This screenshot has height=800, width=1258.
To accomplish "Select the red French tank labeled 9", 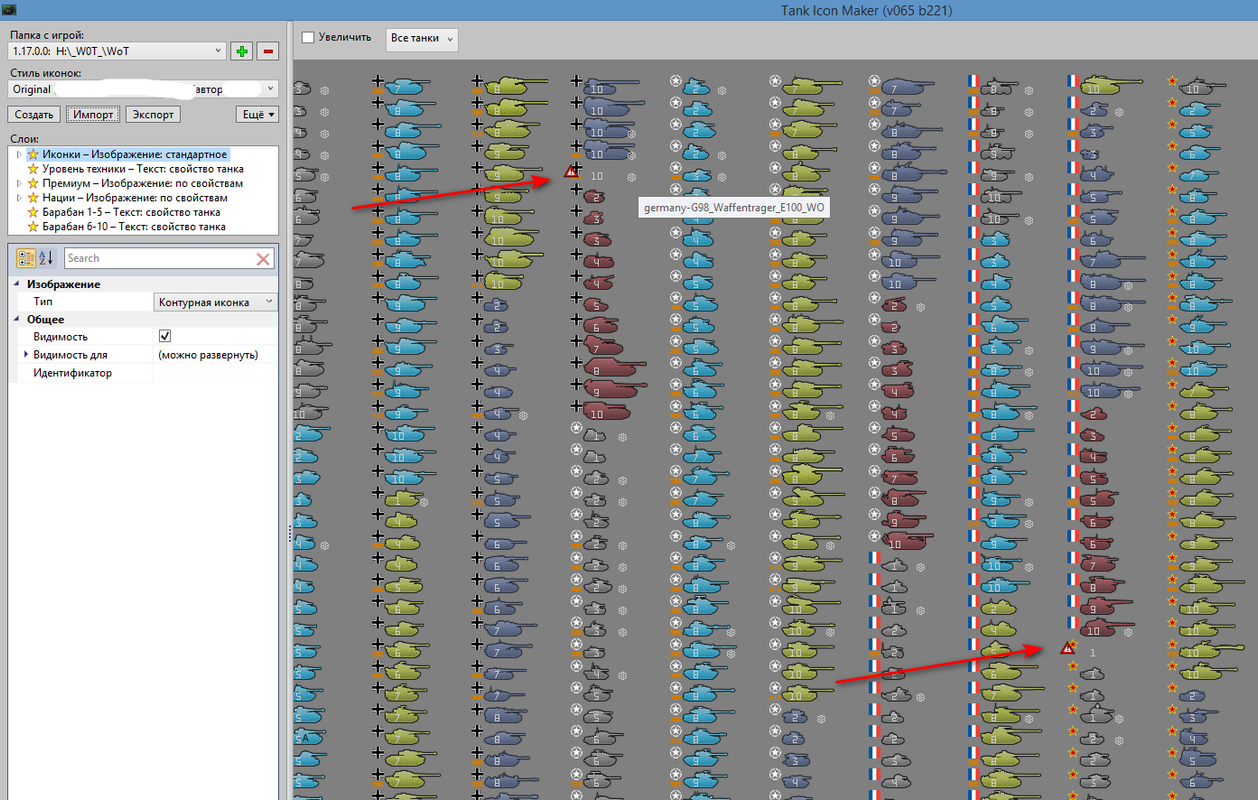I will click(1107, 608).
